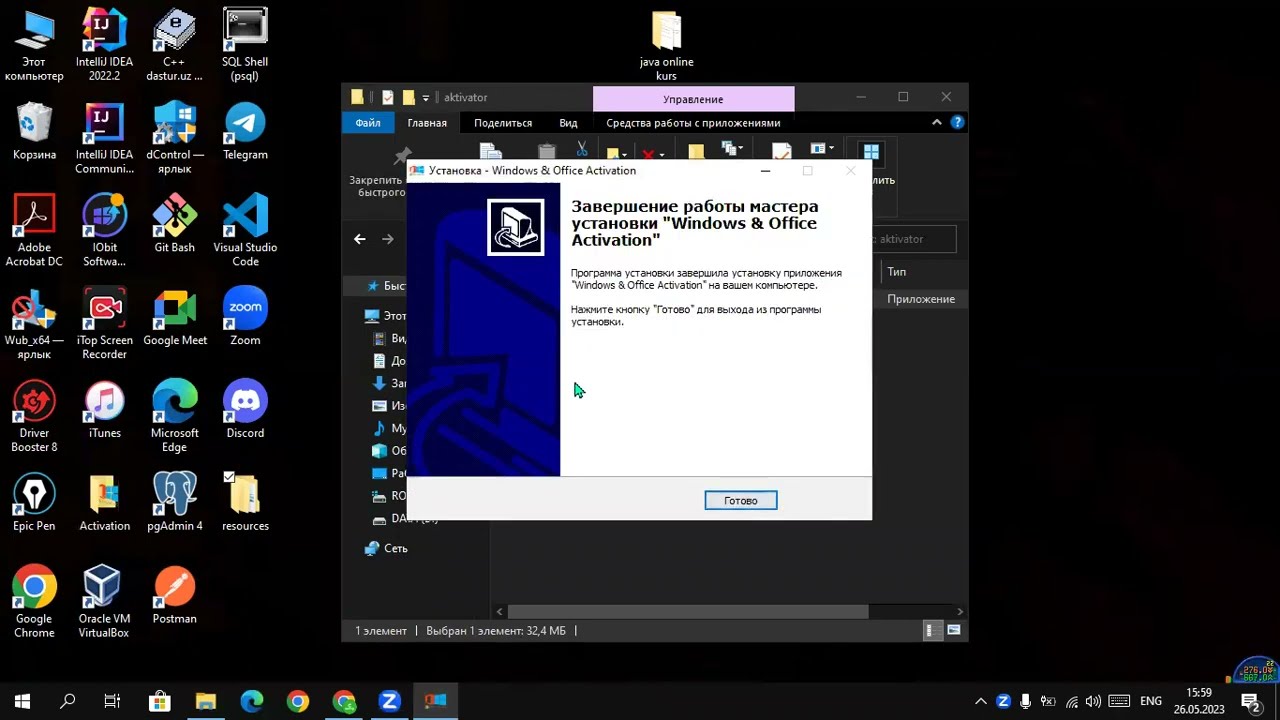
Task: Open C++ dastur.uz desktop shortcut
Action: [x=174, y=46]
